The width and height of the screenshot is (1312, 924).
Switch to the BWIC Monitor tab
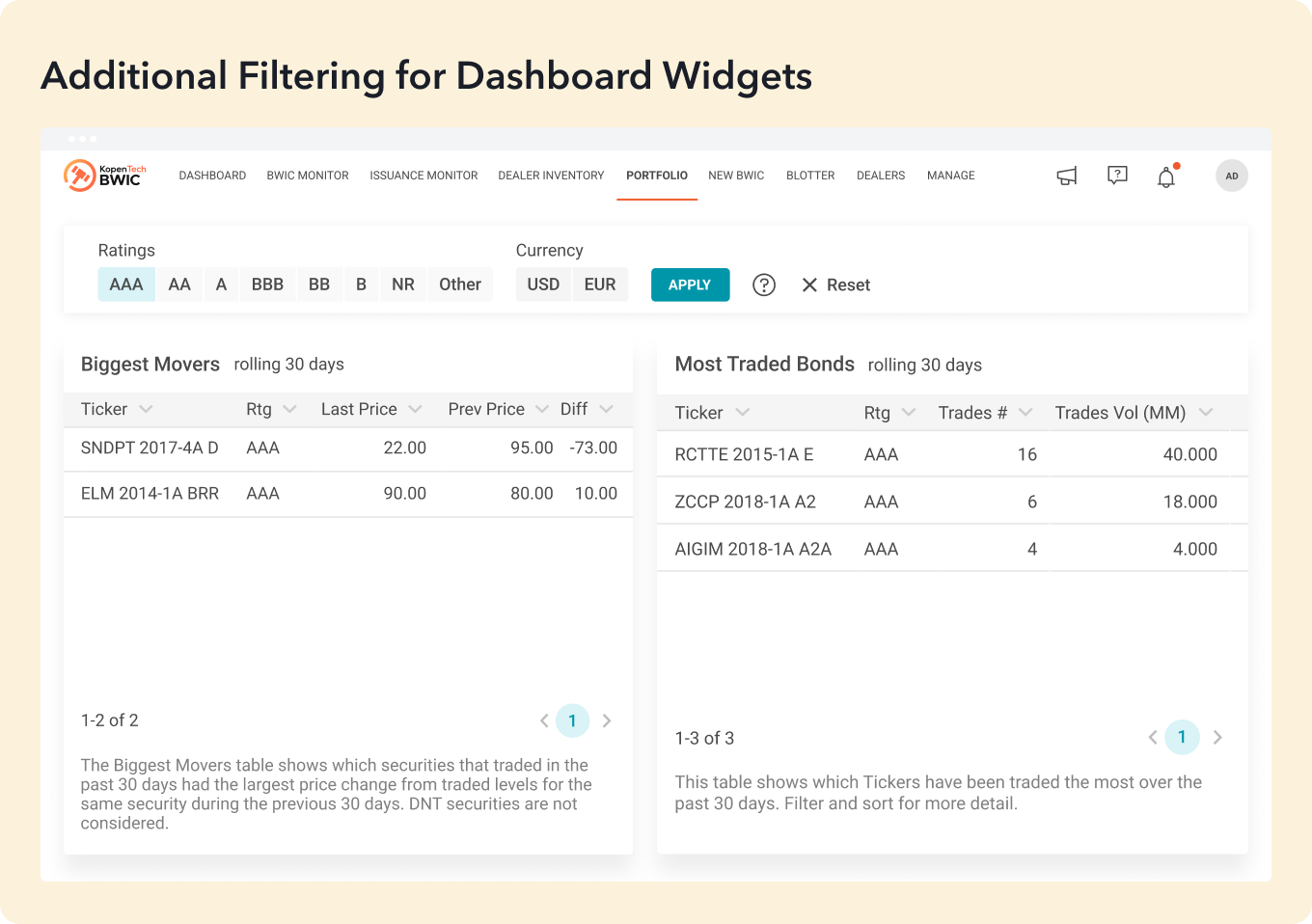[308, 176]
